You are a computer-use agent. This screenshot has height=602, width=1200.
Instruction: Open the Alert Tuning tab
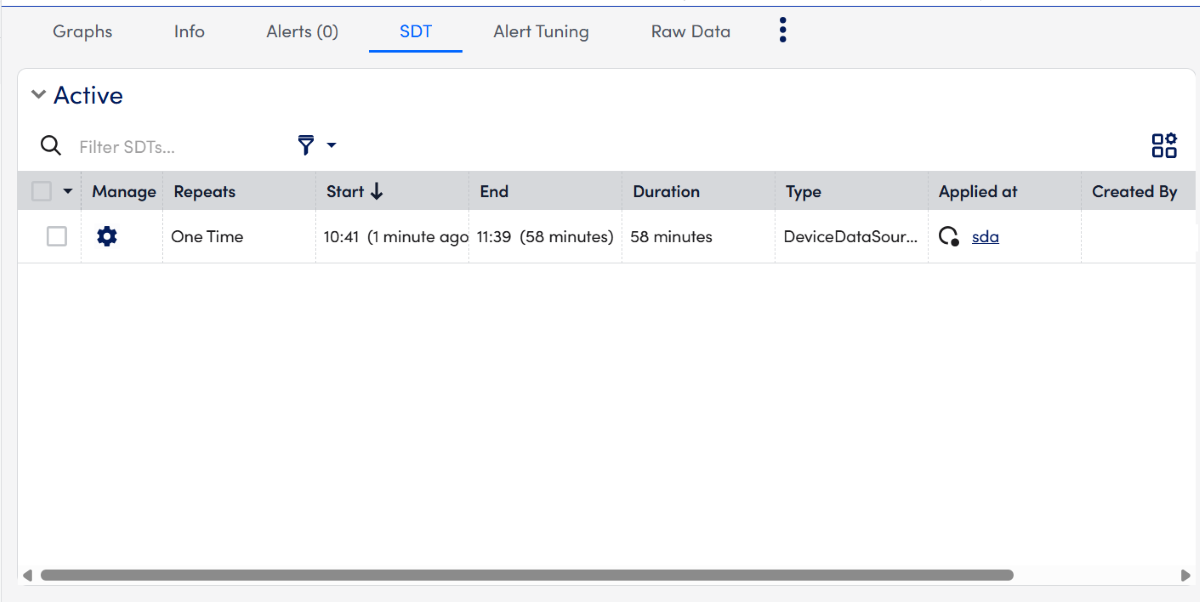point(541,32)
